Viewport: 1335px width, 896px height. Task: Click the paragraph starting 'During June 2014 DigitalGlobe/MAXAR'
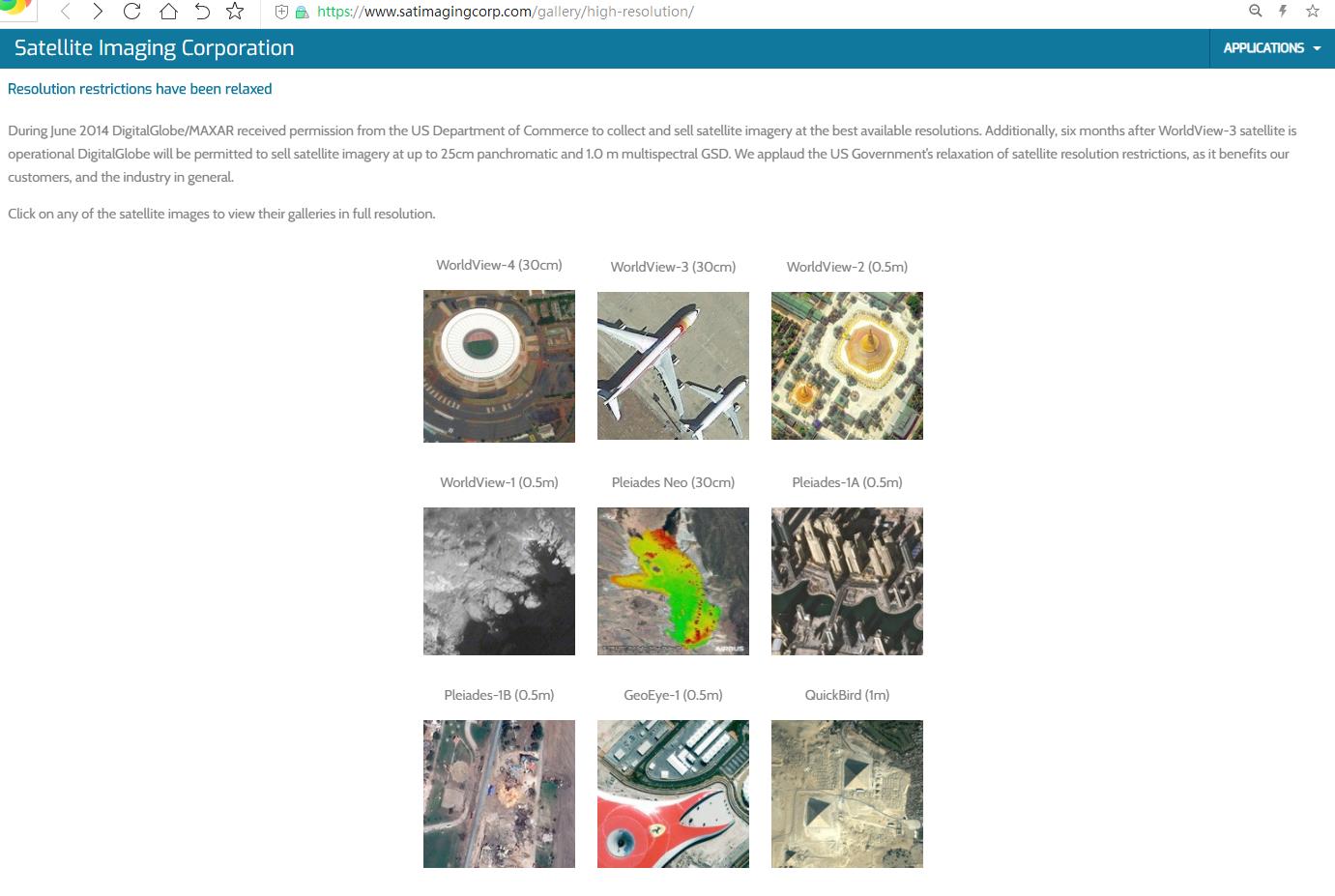[x=653, y=154]
